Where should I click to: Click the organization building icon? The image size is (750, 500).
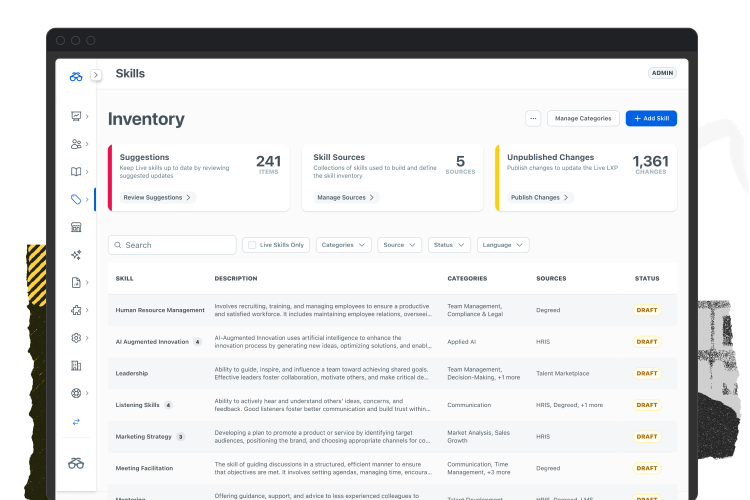coord(76,366)
